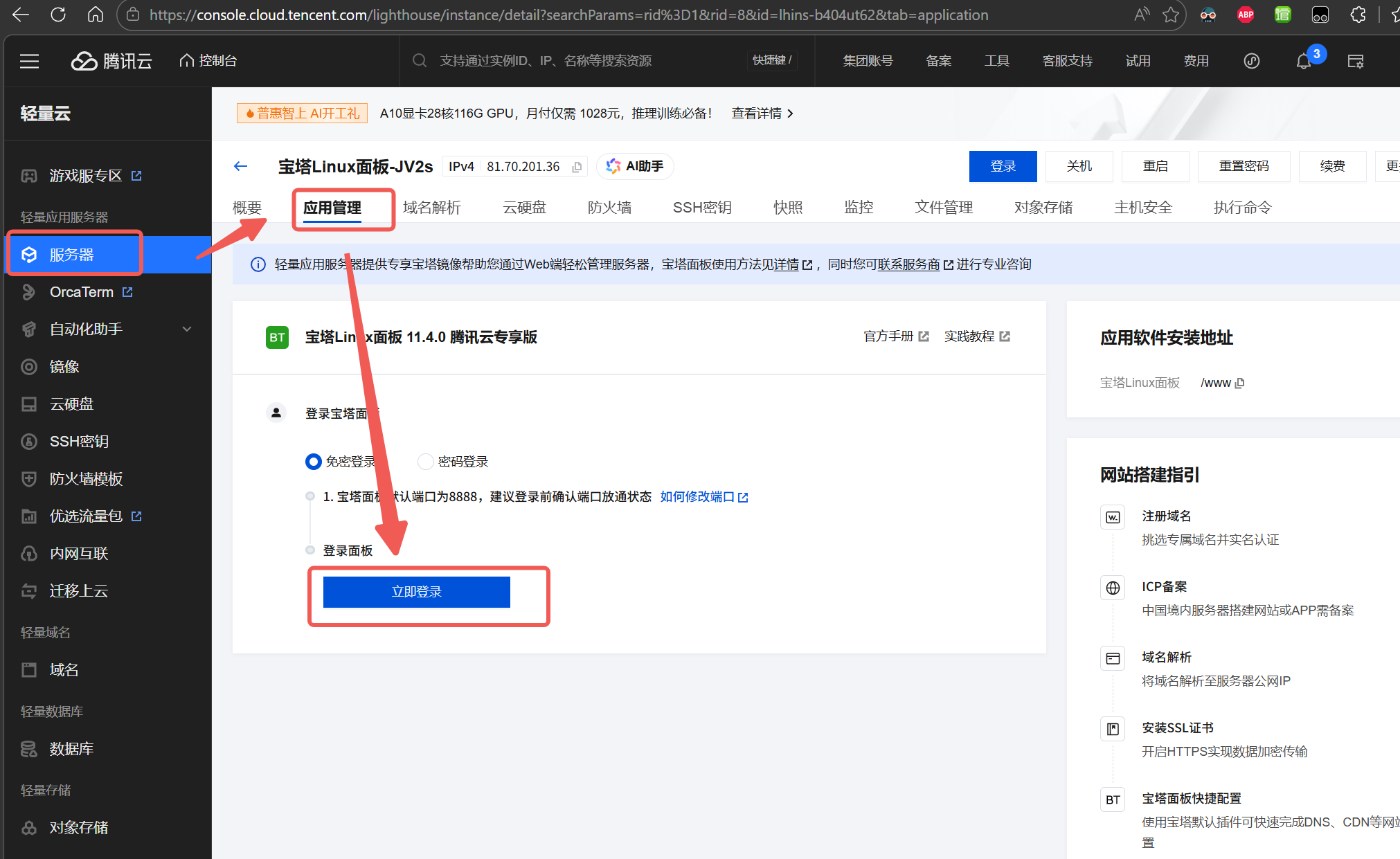Screen dimensions: 1400x859
Task: Switch to the 防火墙 tab
Action: click(x=609, y=207)
